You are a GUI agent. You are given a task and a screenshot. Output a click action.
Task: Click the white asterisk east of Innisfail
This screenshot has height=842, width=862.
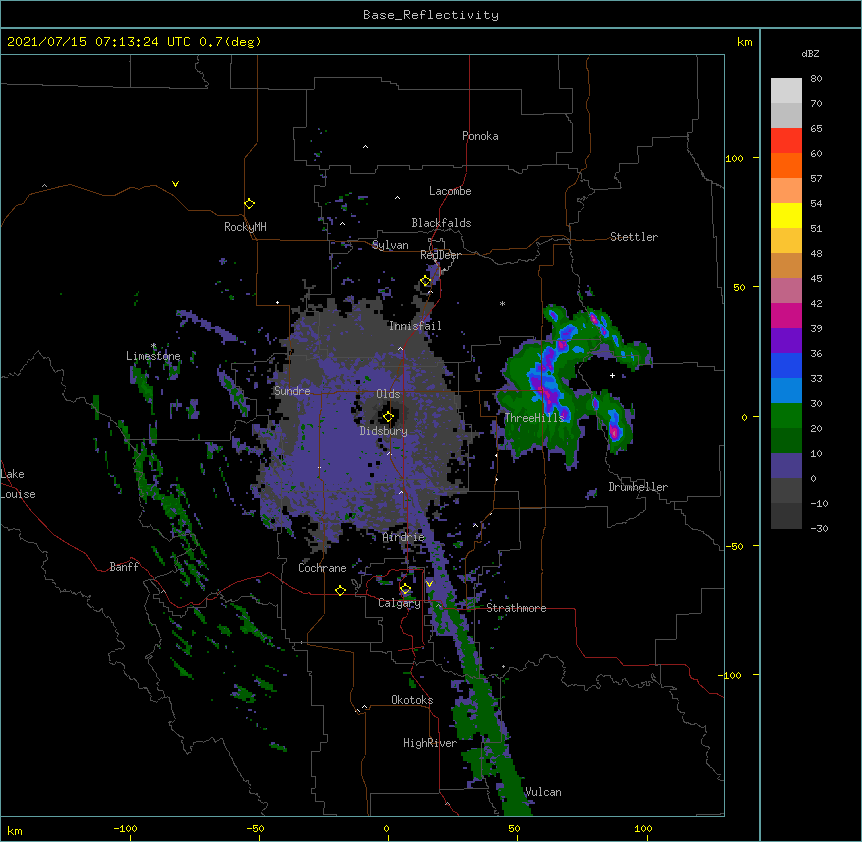pyautogui.click(x=502, y=303)
